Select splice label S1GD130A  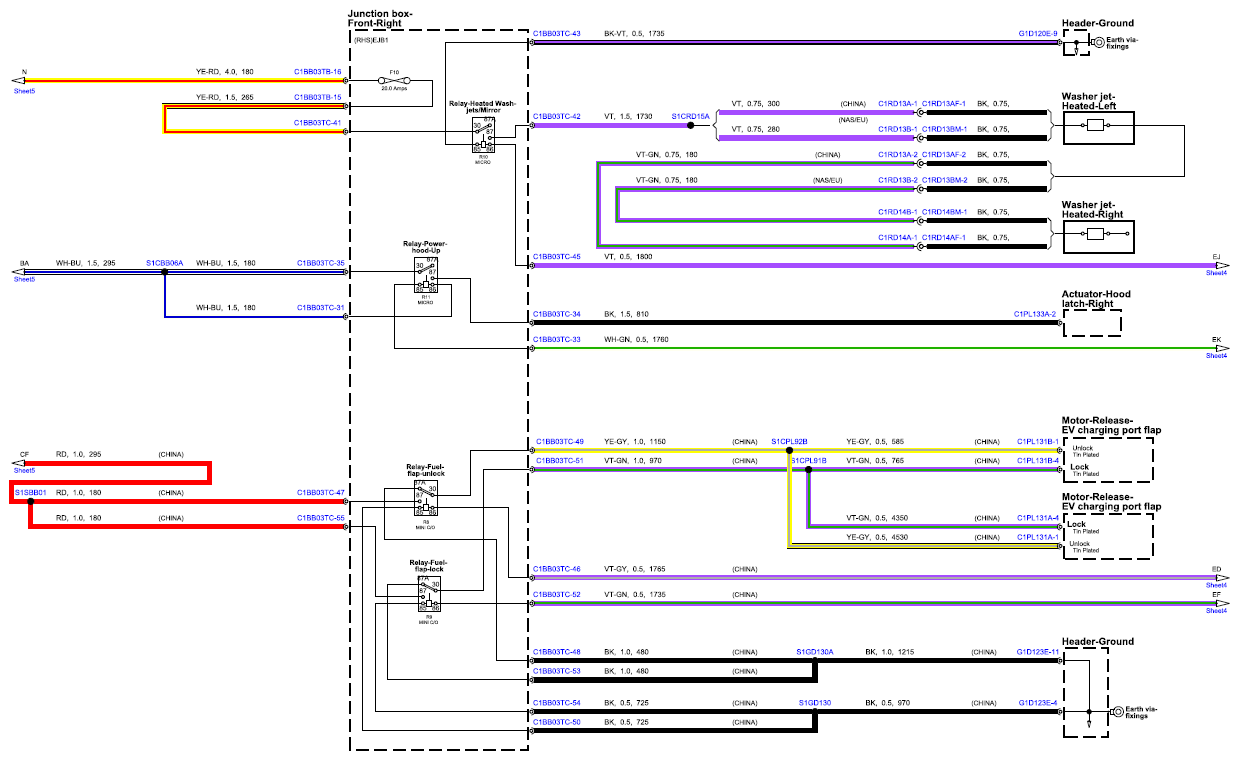tap(815, 652)
